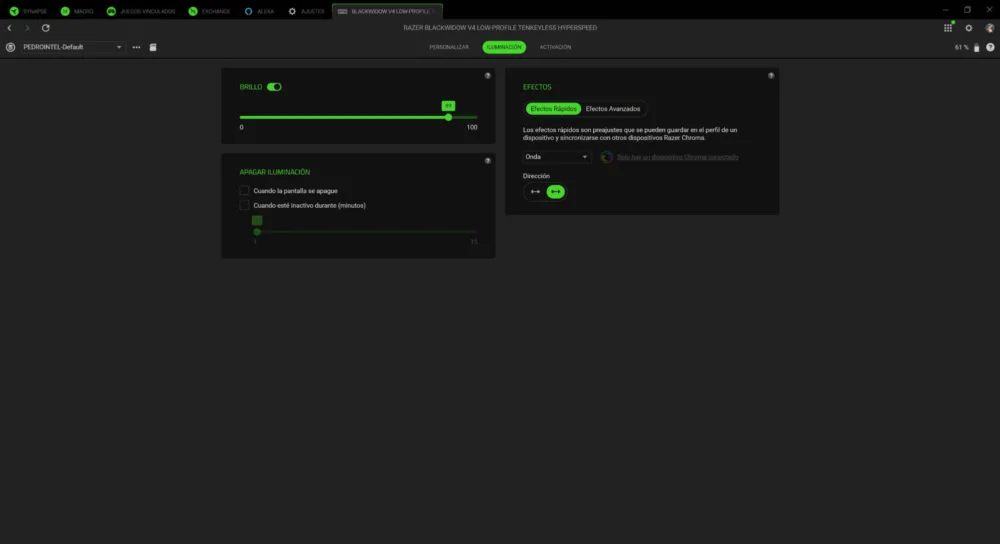Open the Alexa tab
The width and height of the screenshot is (1000, 544).
coord(260,11)
